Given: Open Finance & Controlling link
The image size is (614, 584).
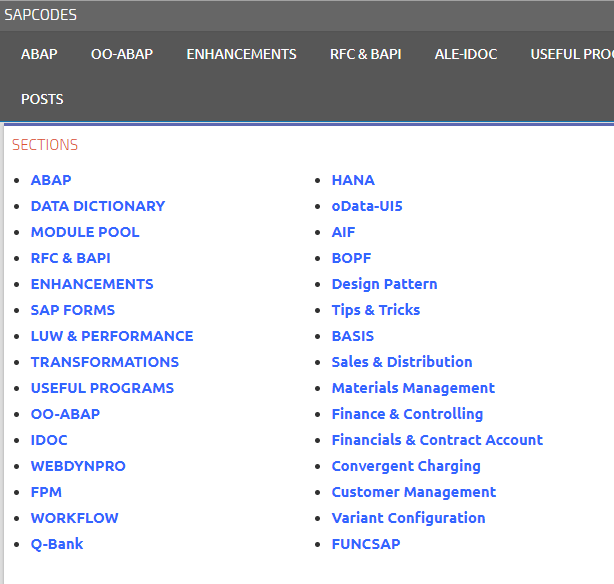Looking at the screenshot, I should (x=407, y=414).
